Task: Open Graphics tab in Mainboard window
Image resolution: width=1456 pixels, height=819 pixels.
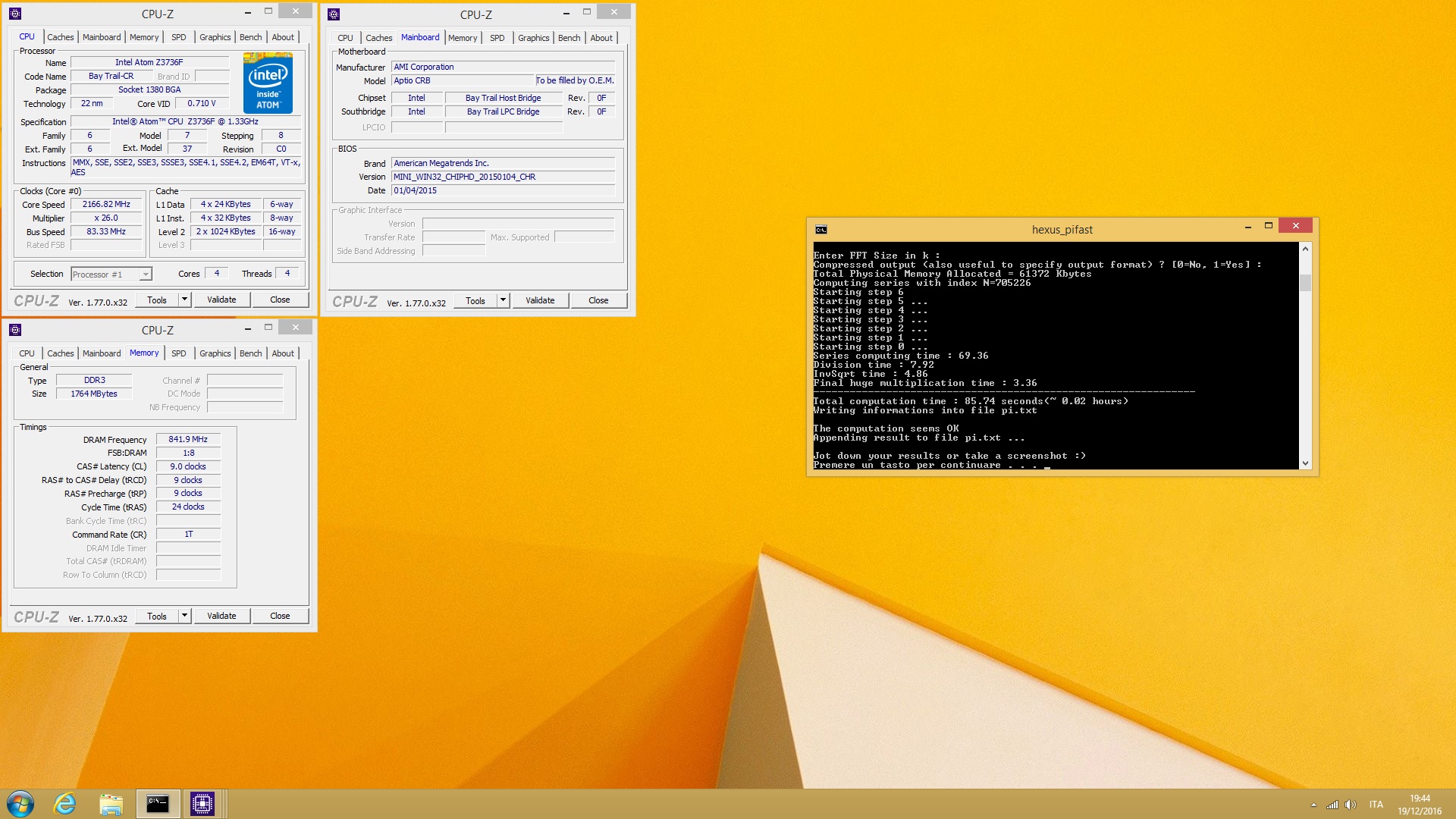Action: (534, 38)
